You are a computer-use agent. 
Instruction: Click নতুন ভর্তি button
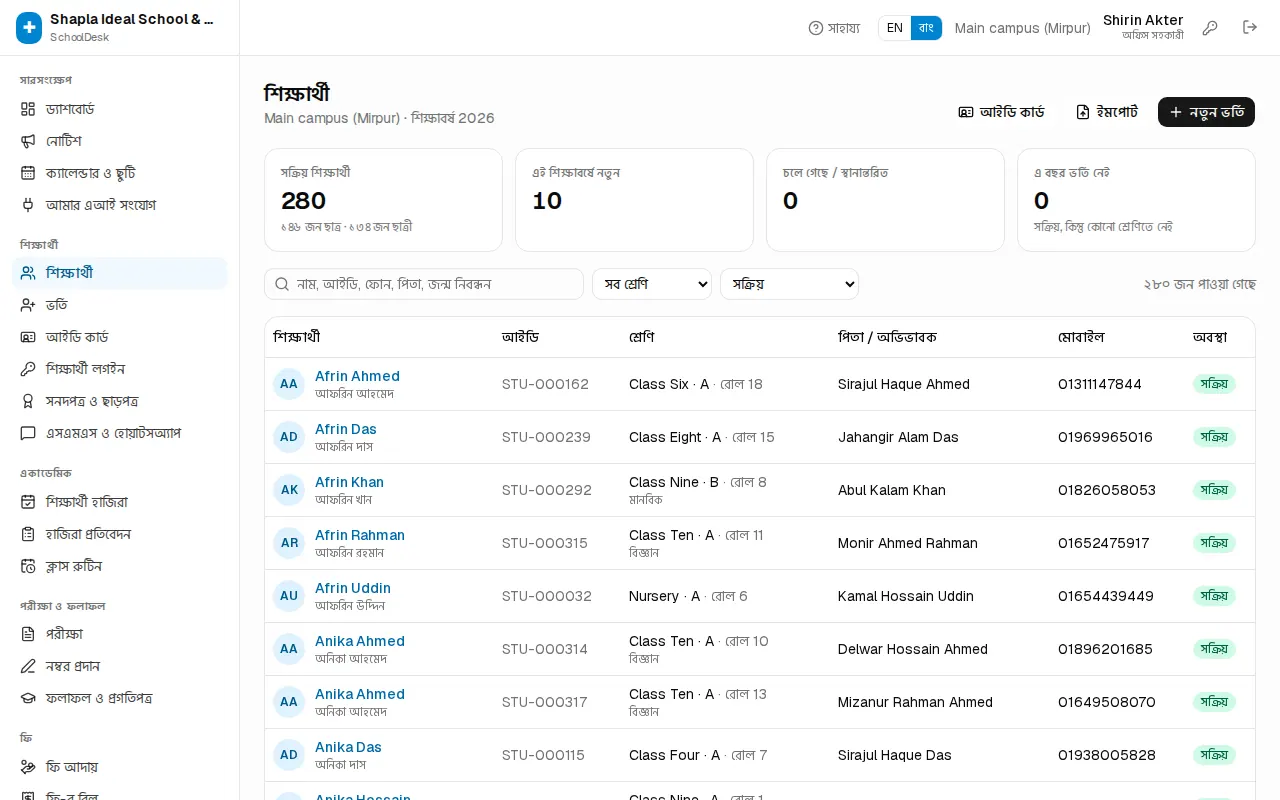pyautogui.click(x=1206, y=112)
